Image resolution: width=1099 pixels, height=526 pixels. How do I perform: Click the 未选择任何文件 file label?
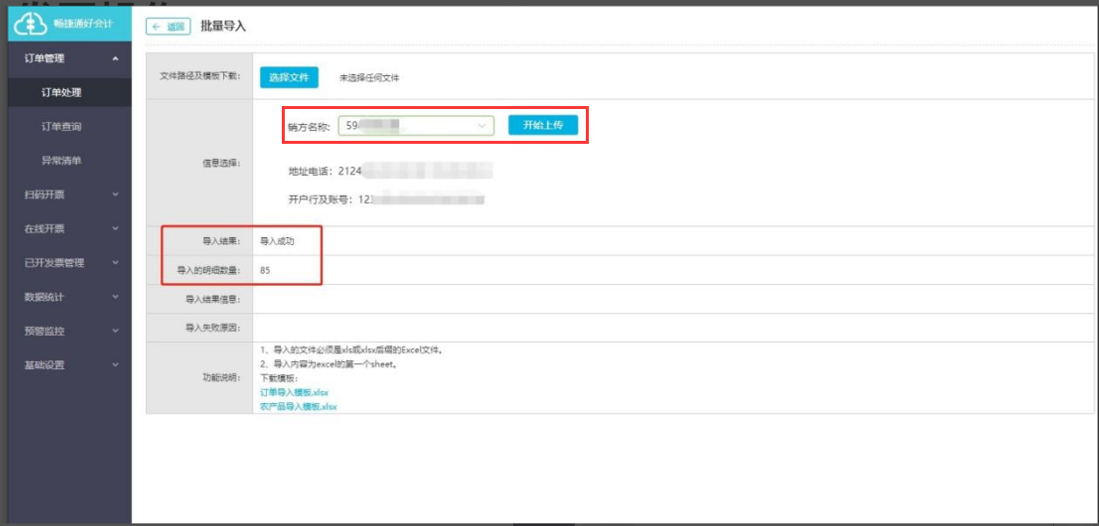point(369,78)
